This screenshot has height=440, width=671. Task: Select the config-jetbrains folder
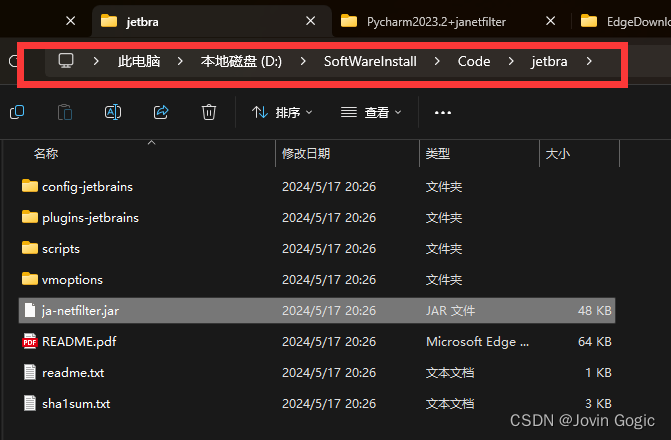[x=317, y=186]
